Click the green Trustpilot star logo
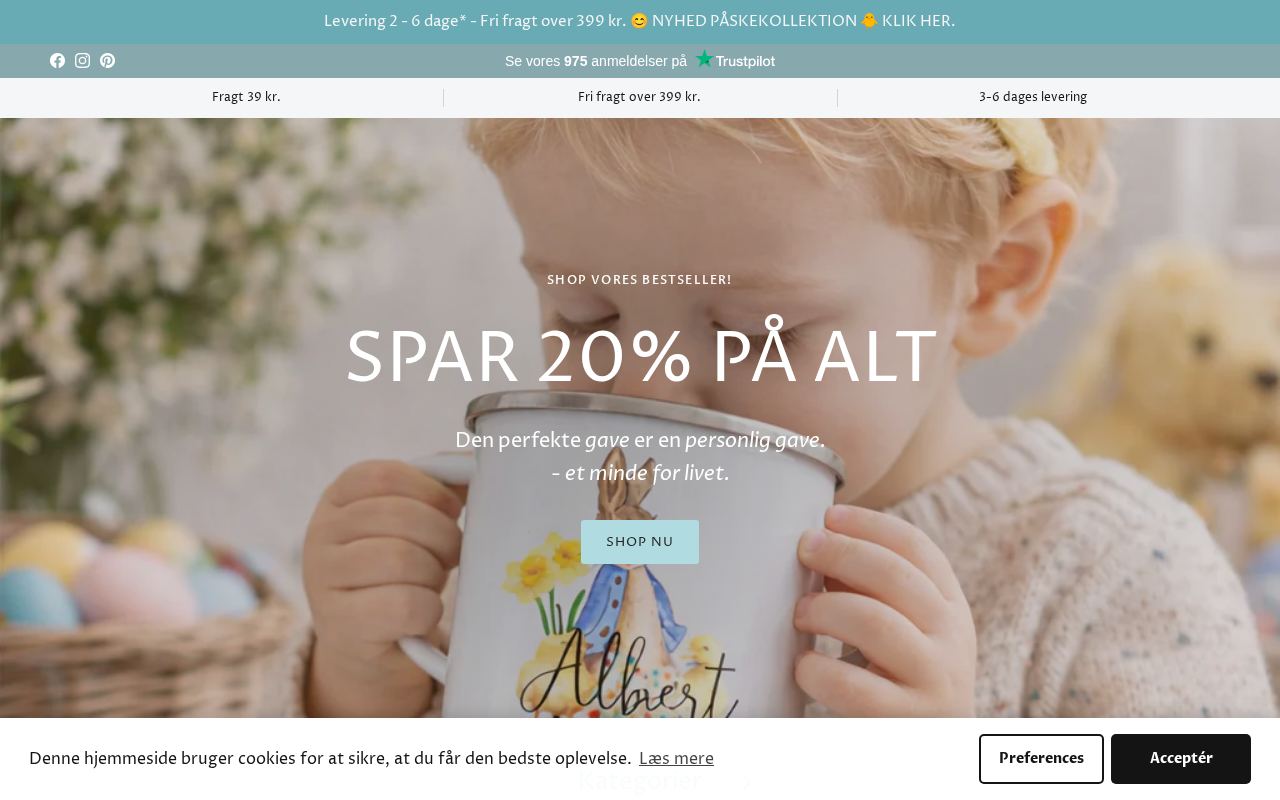 [704, 59]
